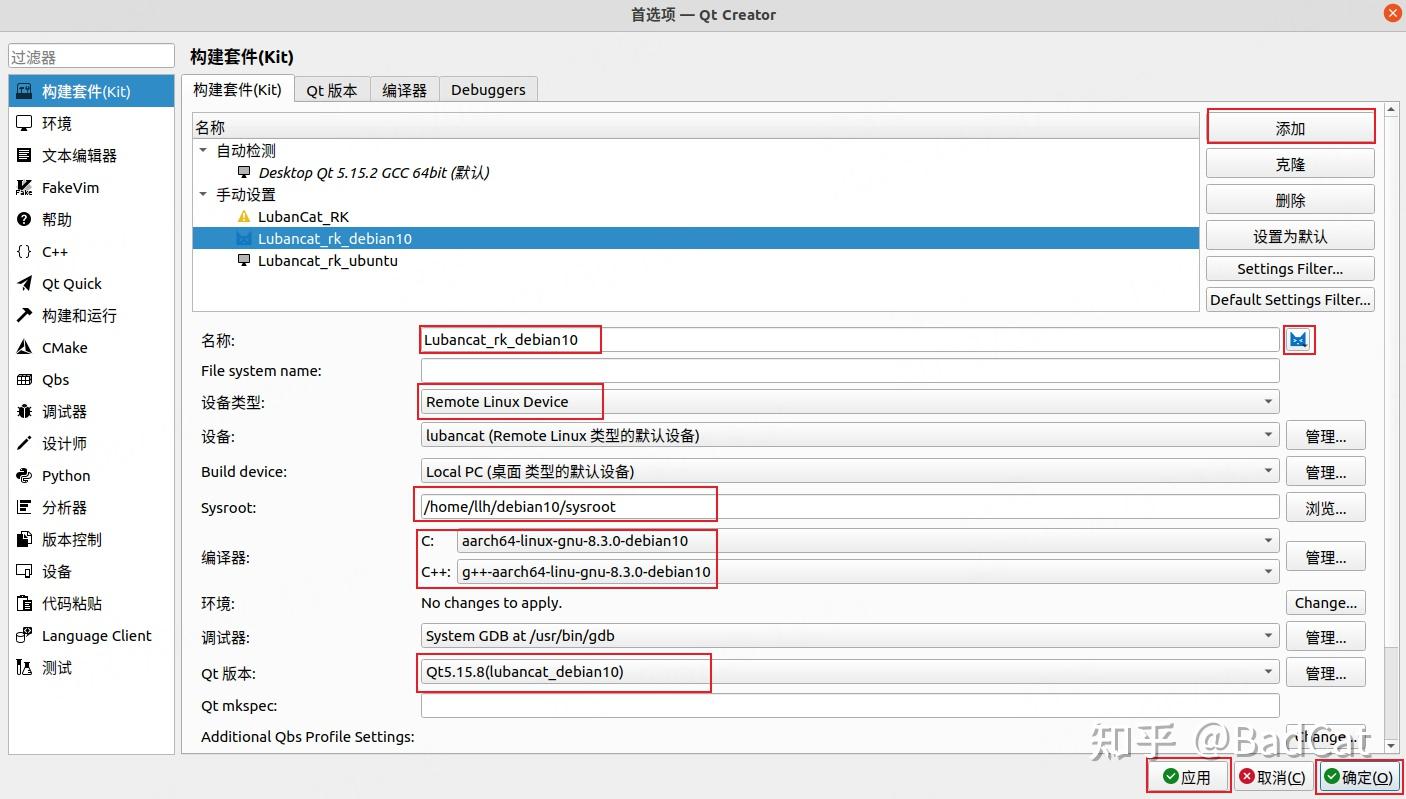
Task: Click the monitor icon of Desktop Qt 5.15.2 kit
Action: pyautogui.click(x=244, y=172)
